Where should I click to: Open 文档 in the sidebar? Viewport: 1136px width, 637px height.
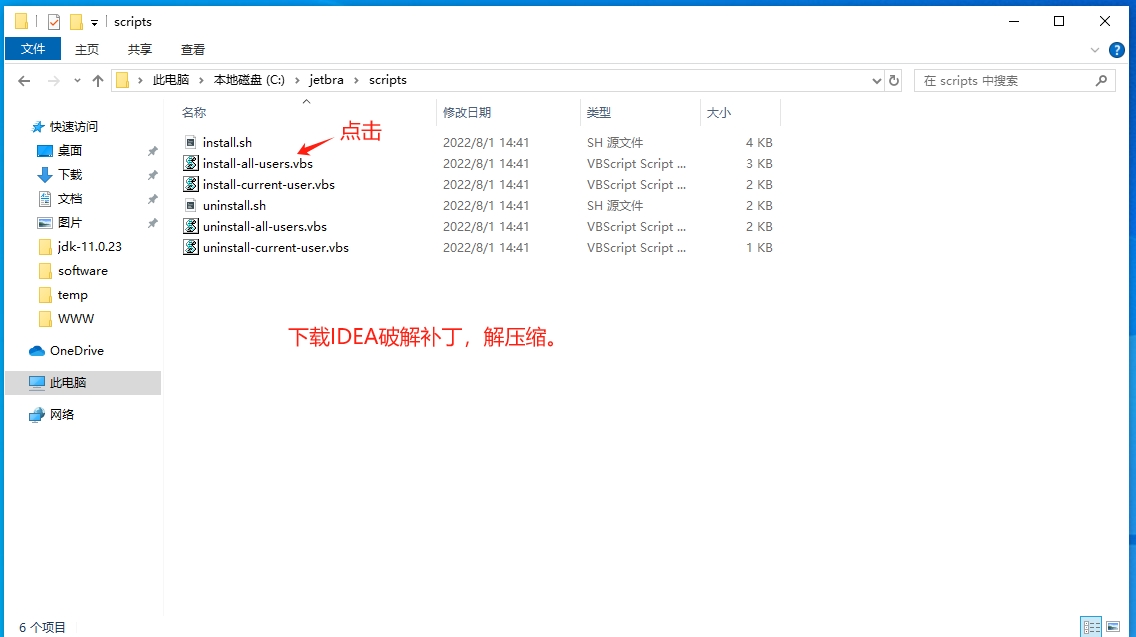point(70,199)
